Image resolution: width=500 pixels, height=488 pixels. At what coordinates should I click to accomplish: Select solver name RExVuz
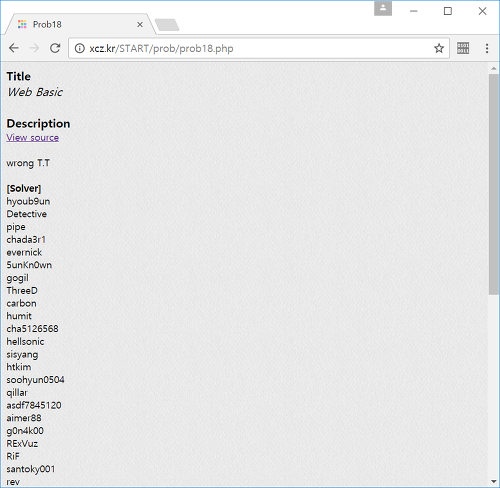[22, 444]
